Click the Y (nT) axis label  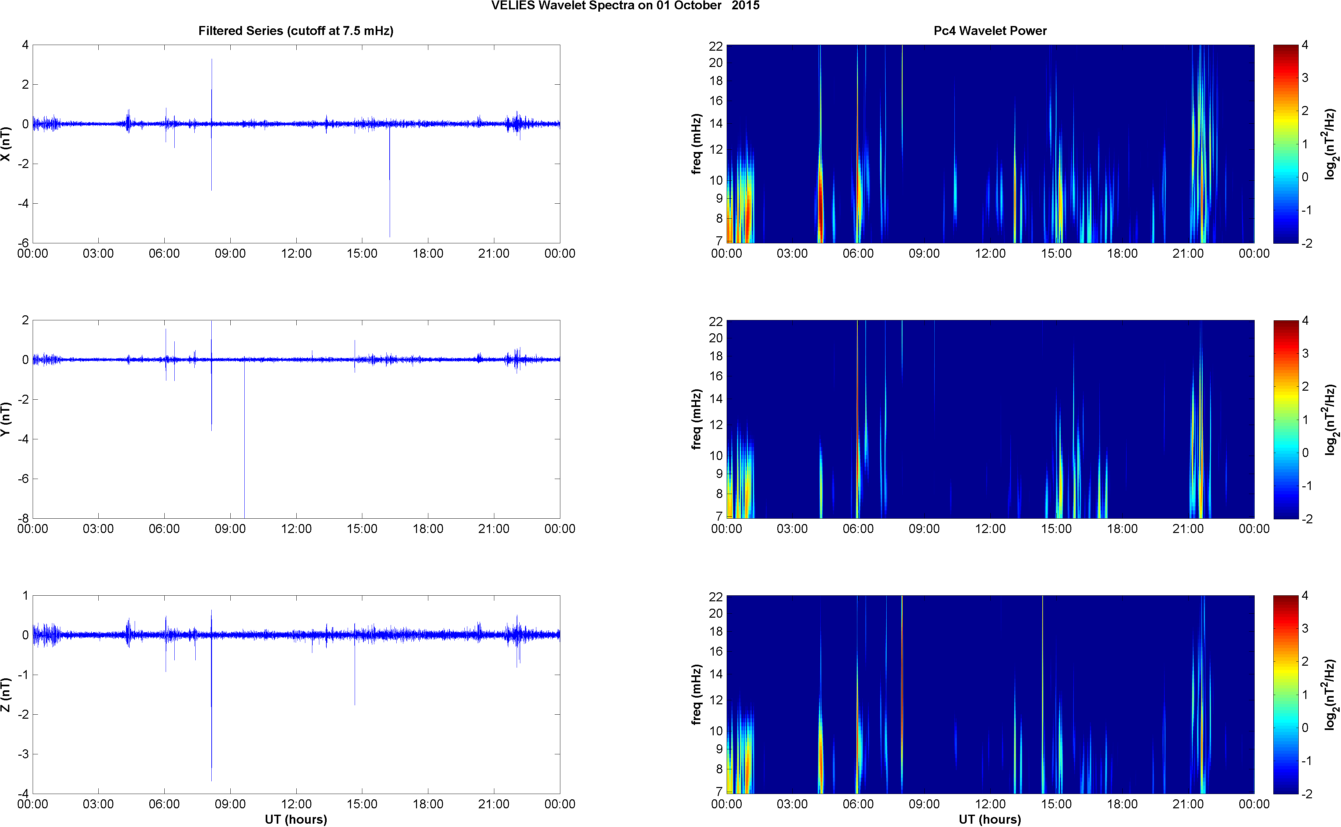(x=7, y=420)
